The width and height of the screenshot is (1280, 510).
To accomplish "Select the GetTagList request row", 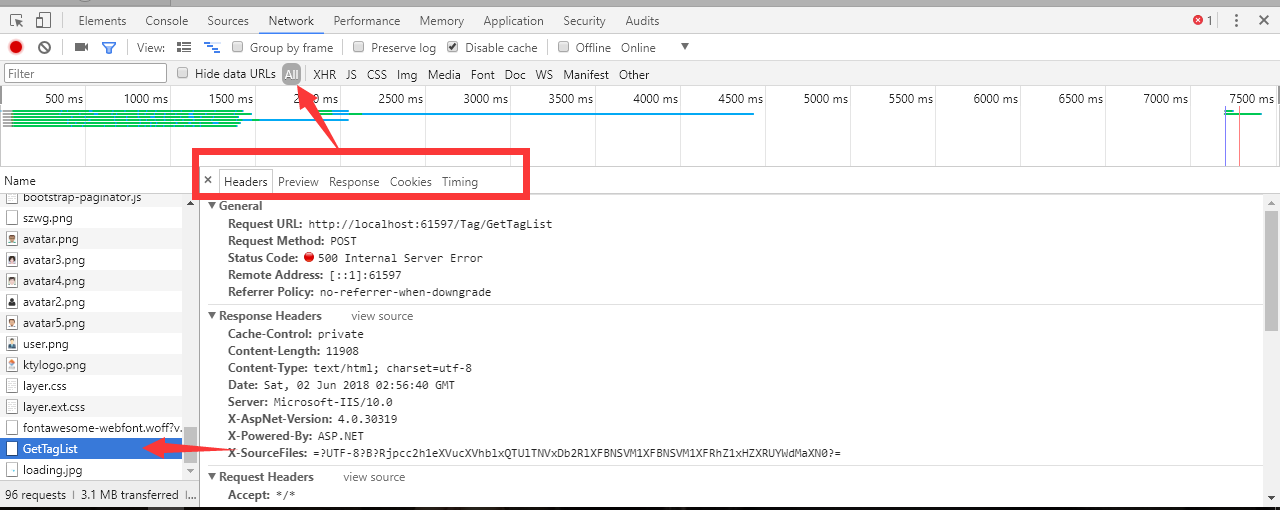I will click(x=91, y=449).
